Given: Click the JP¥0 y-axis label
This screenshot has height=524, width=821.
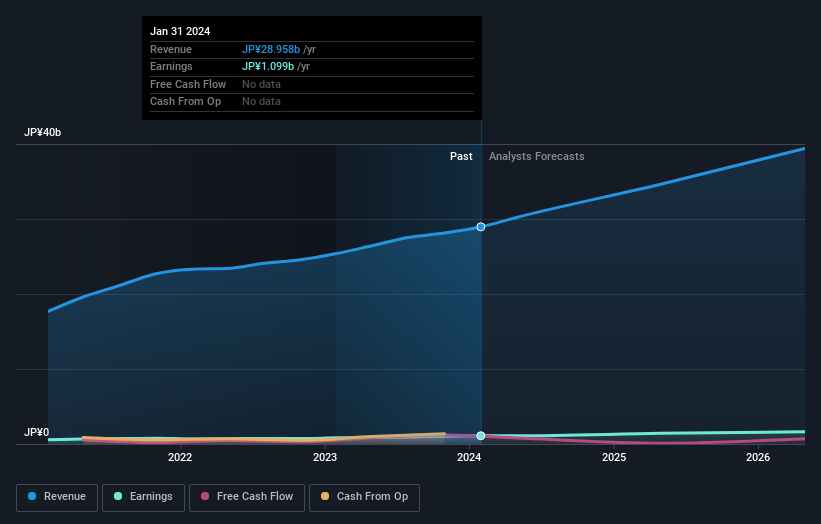Looking at the screenshot, I should (x=36, y=432).
